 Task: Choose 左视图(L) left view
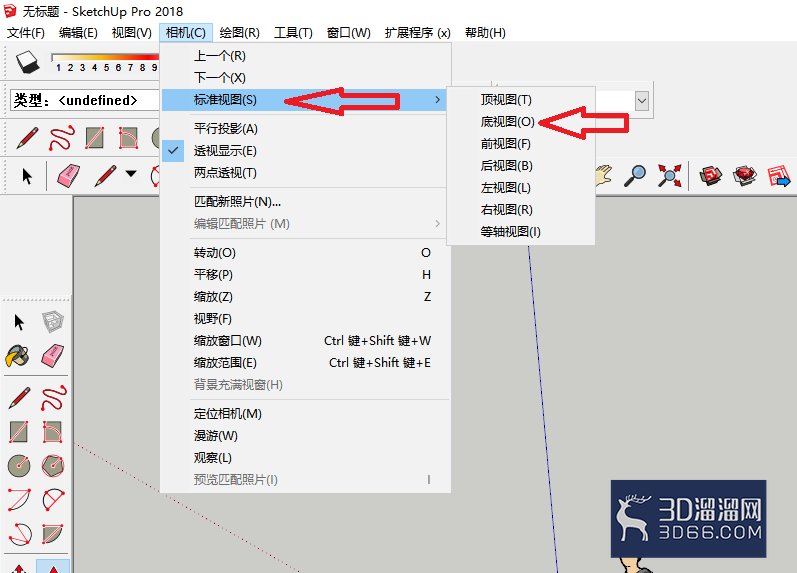(520, 188)
